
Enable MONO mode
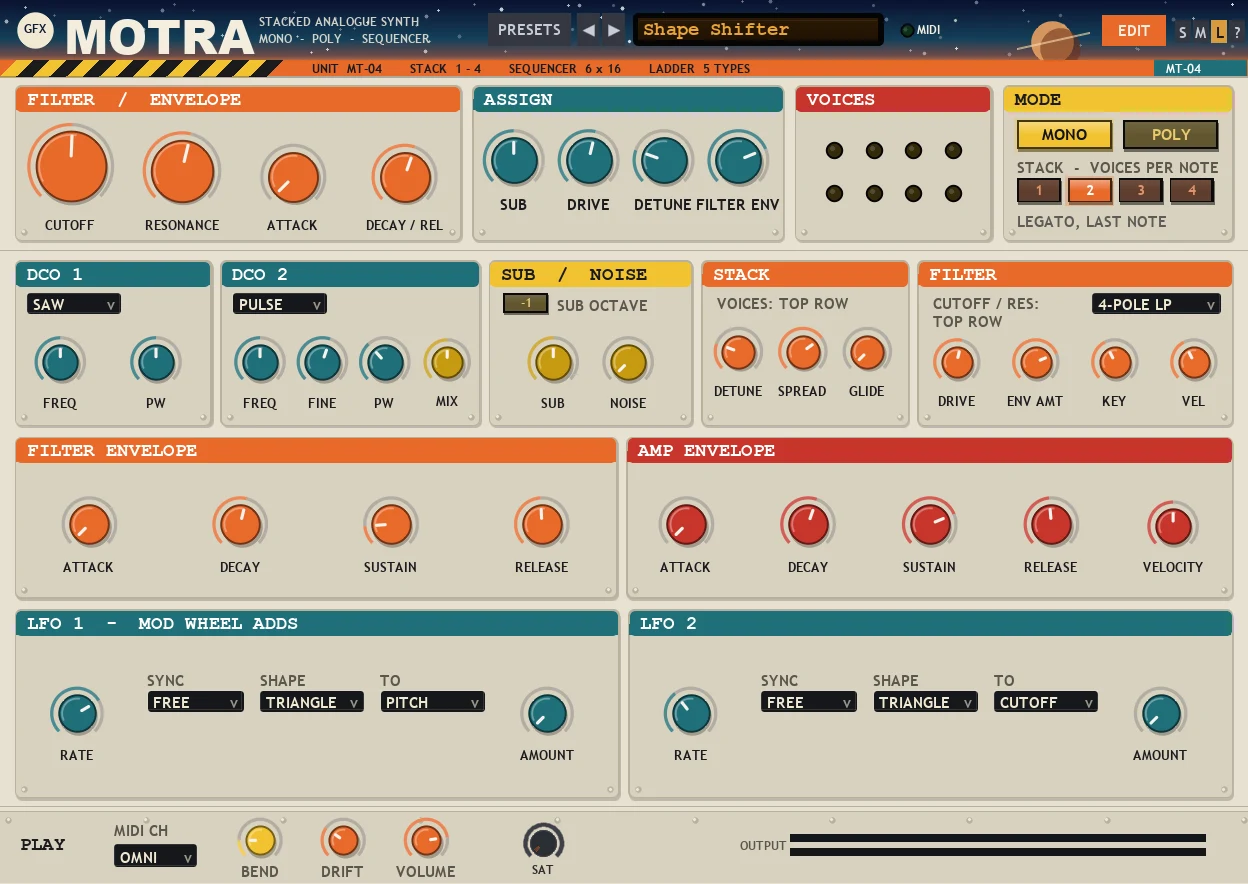pos(1064,135)
